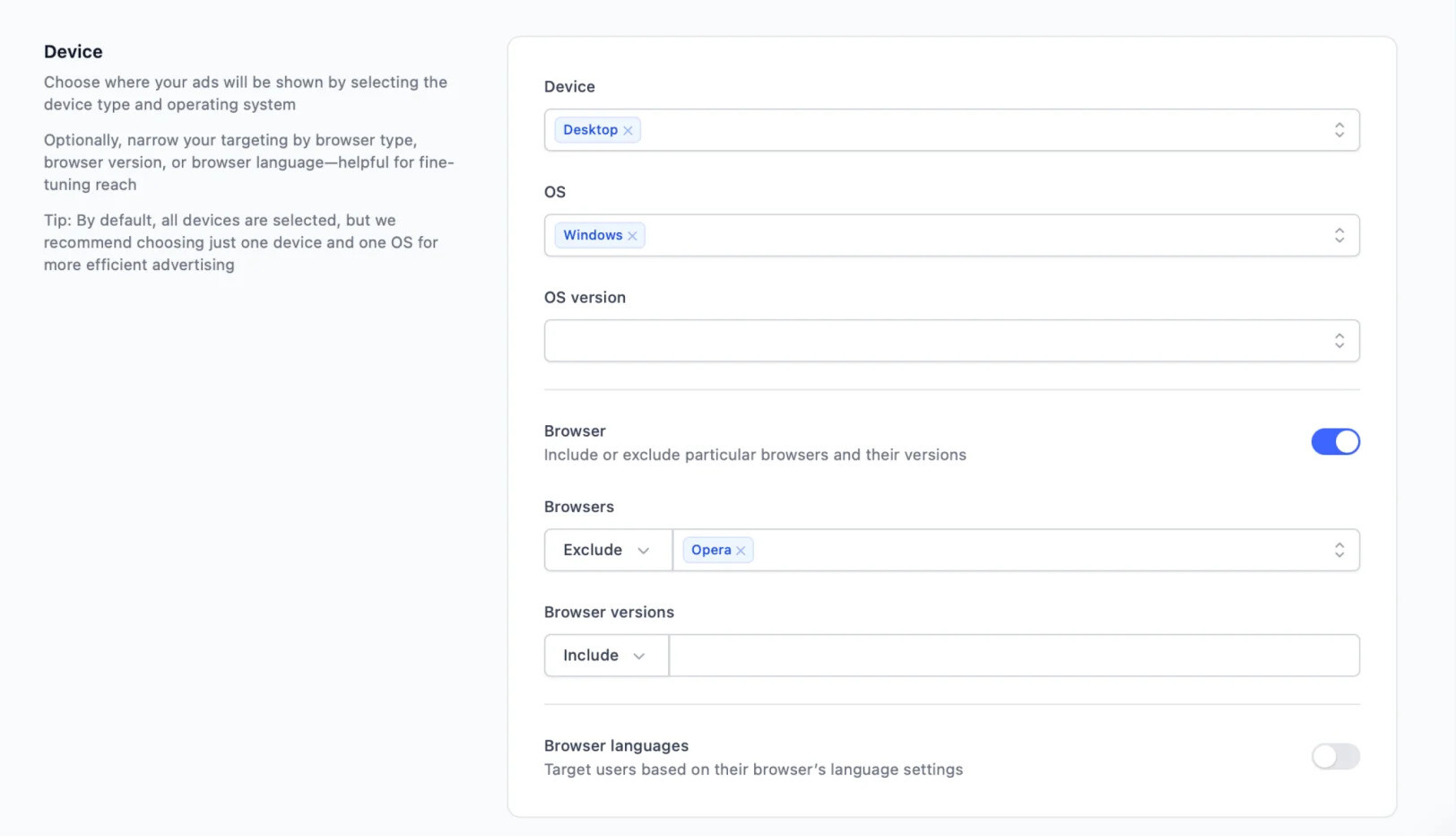Click the chevron beside Include
The image size is (1456, 836).
(x=639, y=656)
